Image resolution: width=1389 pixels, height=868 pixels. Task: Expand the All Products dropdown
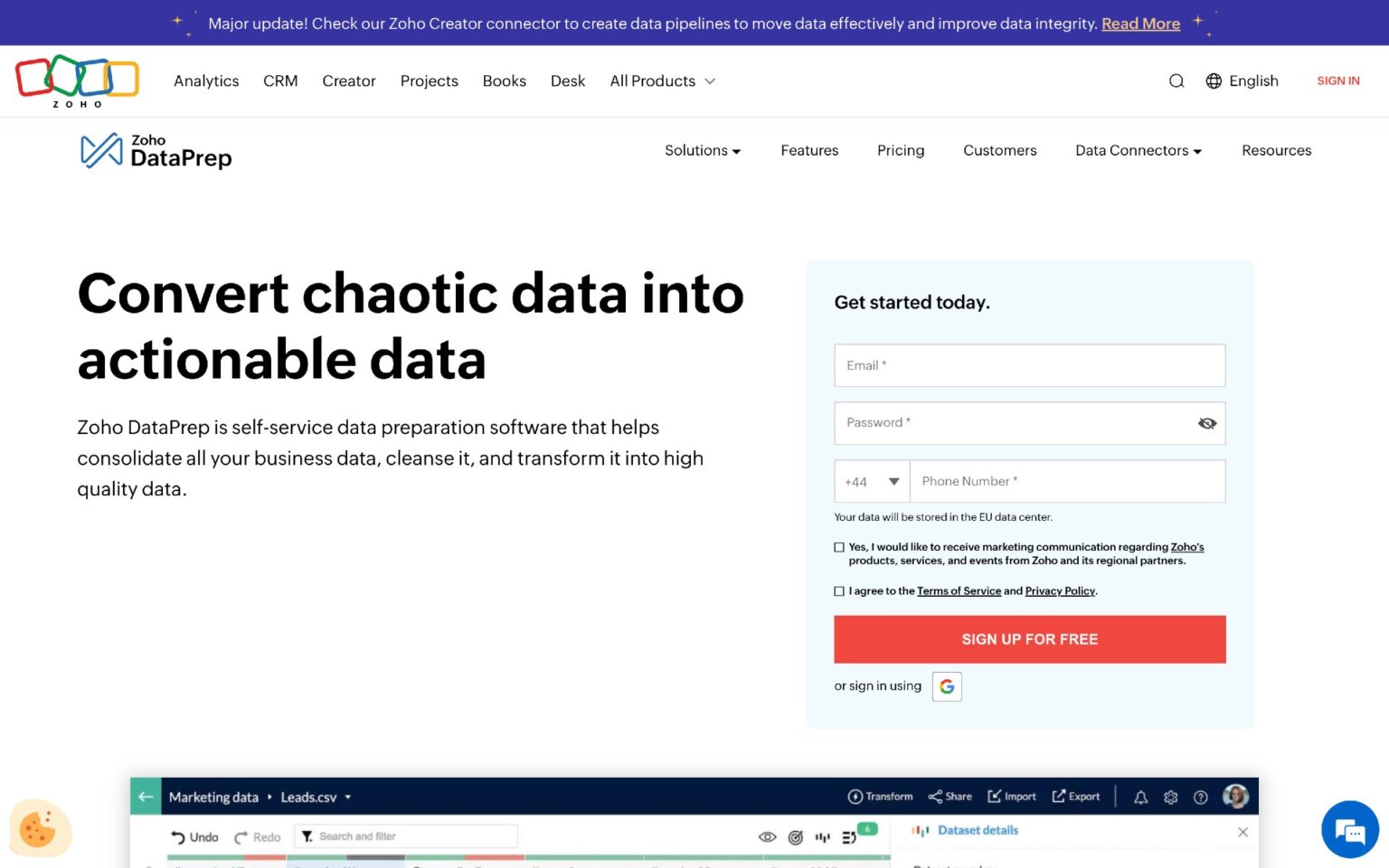(x=662, y=80)
